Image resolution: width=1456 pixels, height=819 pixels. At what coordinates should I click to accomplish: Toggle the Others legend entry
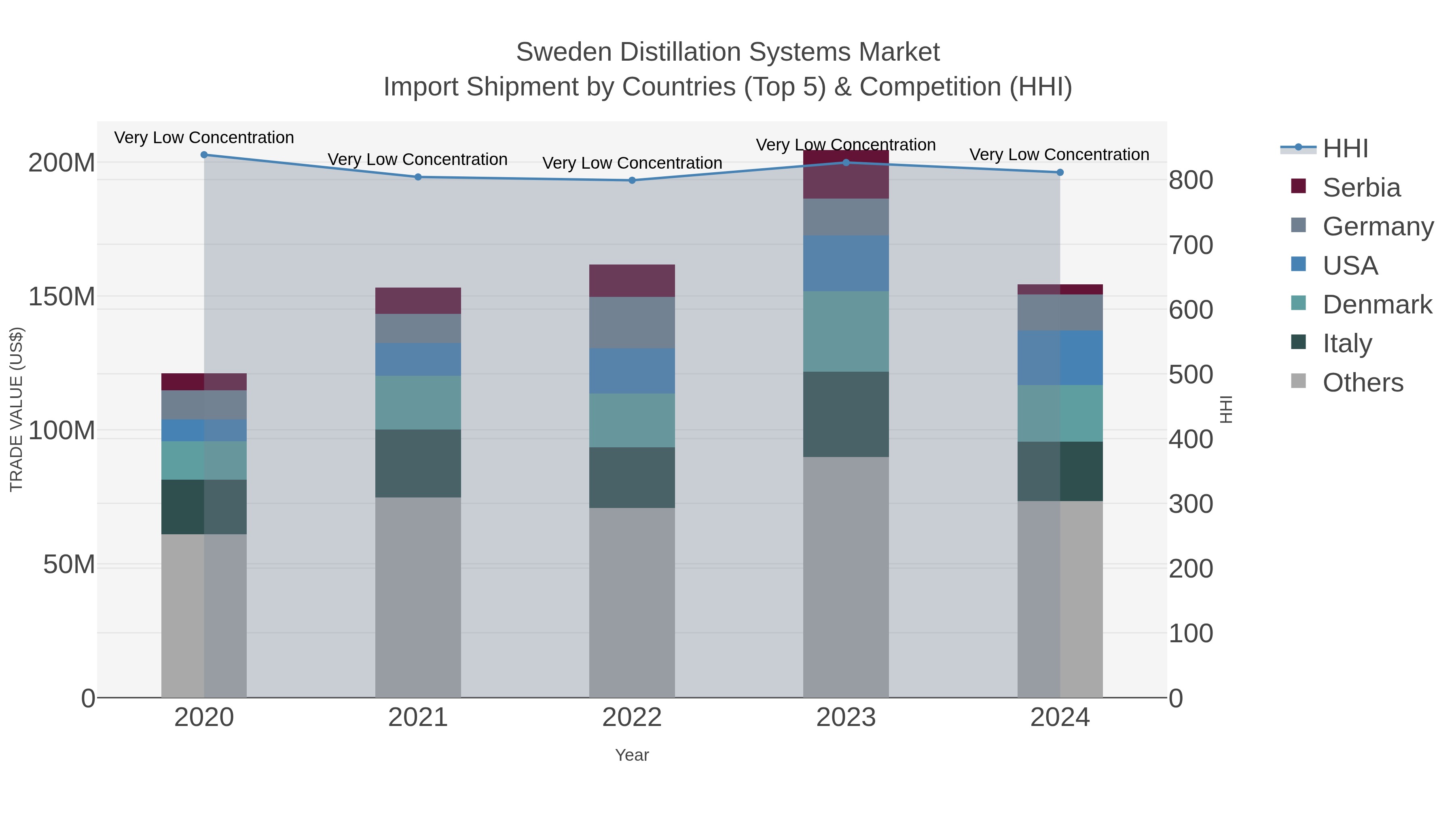1347,382
